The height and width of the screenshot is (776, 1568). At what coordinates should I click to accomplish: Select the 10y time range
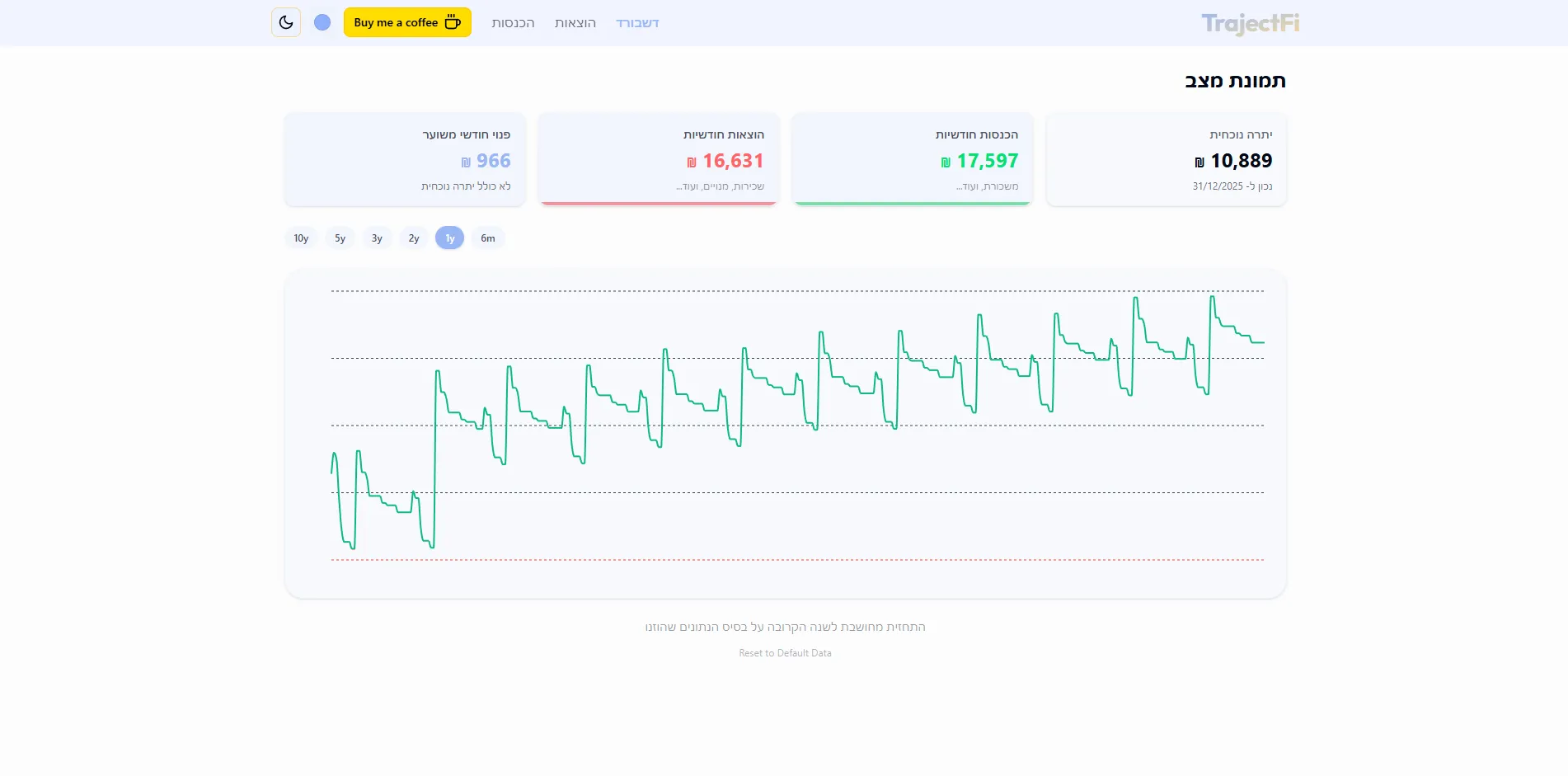[x=301, y=238]
